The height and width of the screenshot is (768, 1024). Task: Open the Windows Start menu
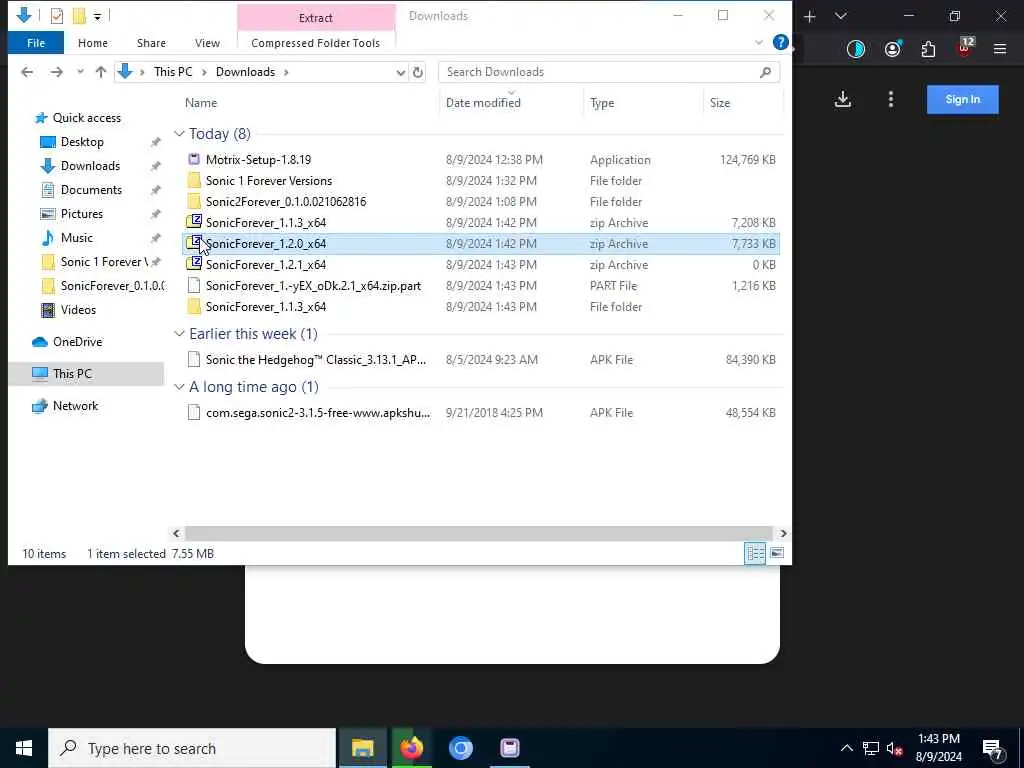[24, 748]
